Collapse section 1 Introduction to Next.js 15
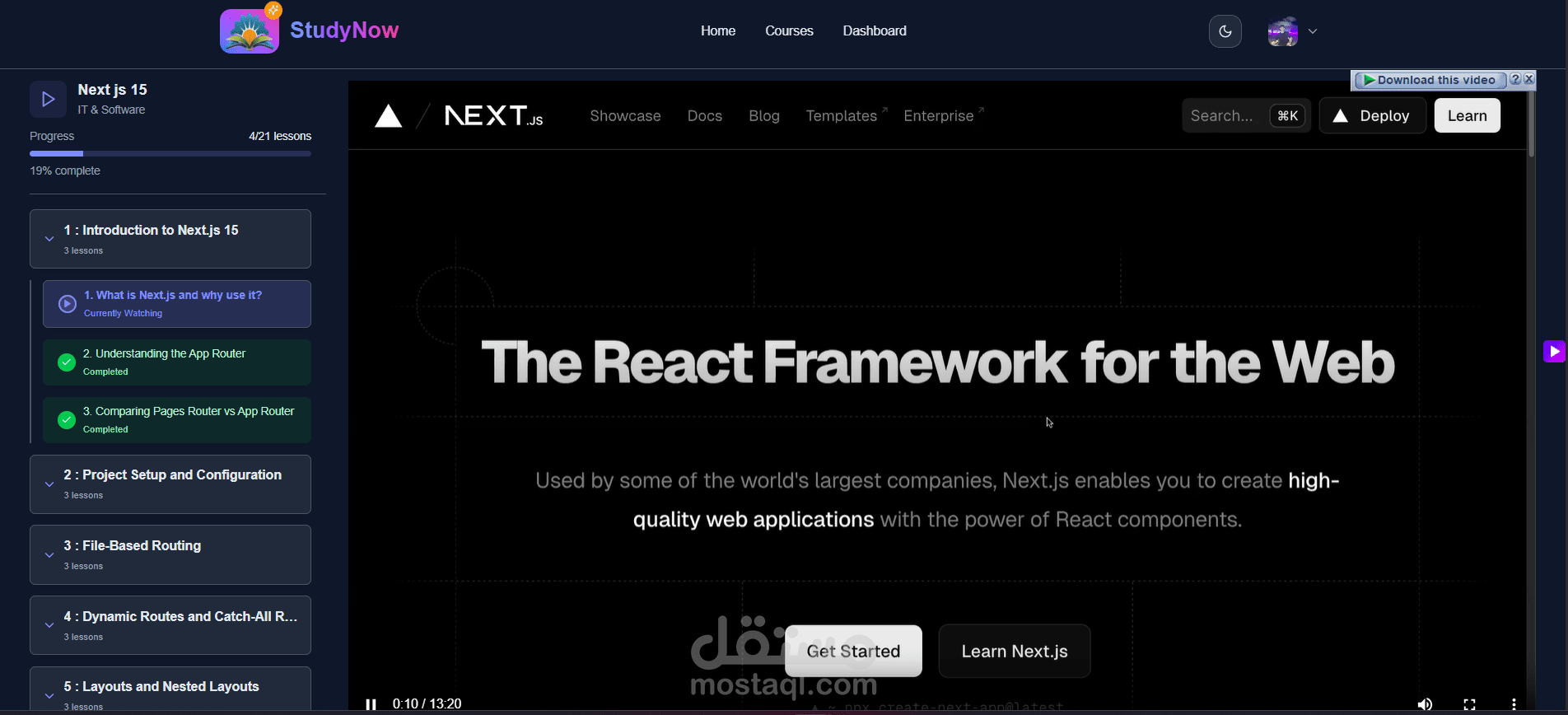Screen dimensions: 1568x715 [170, 239]
